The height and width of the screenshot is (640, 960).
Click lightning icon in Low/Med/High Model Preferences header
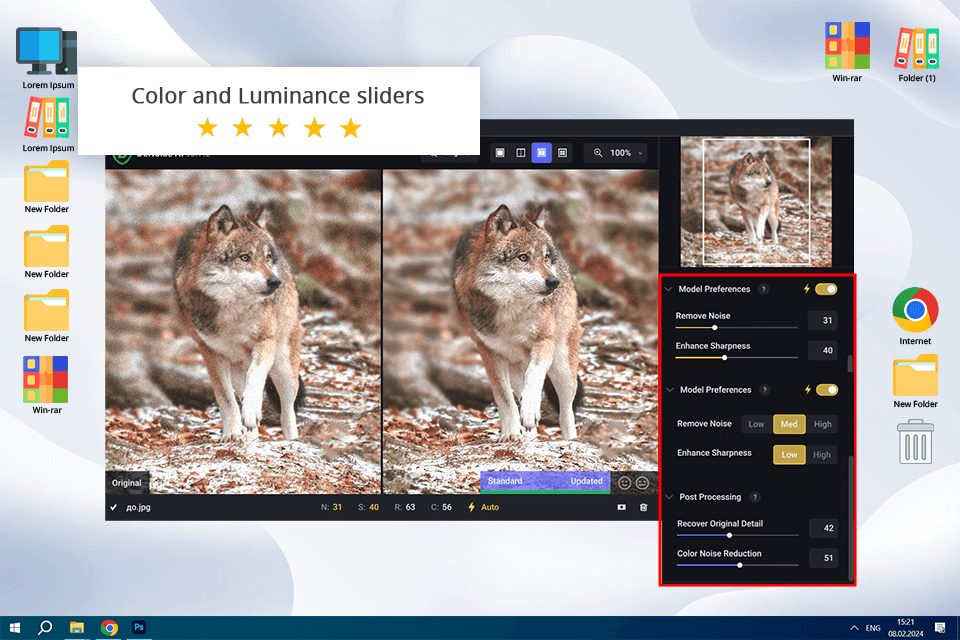point(808,390)
